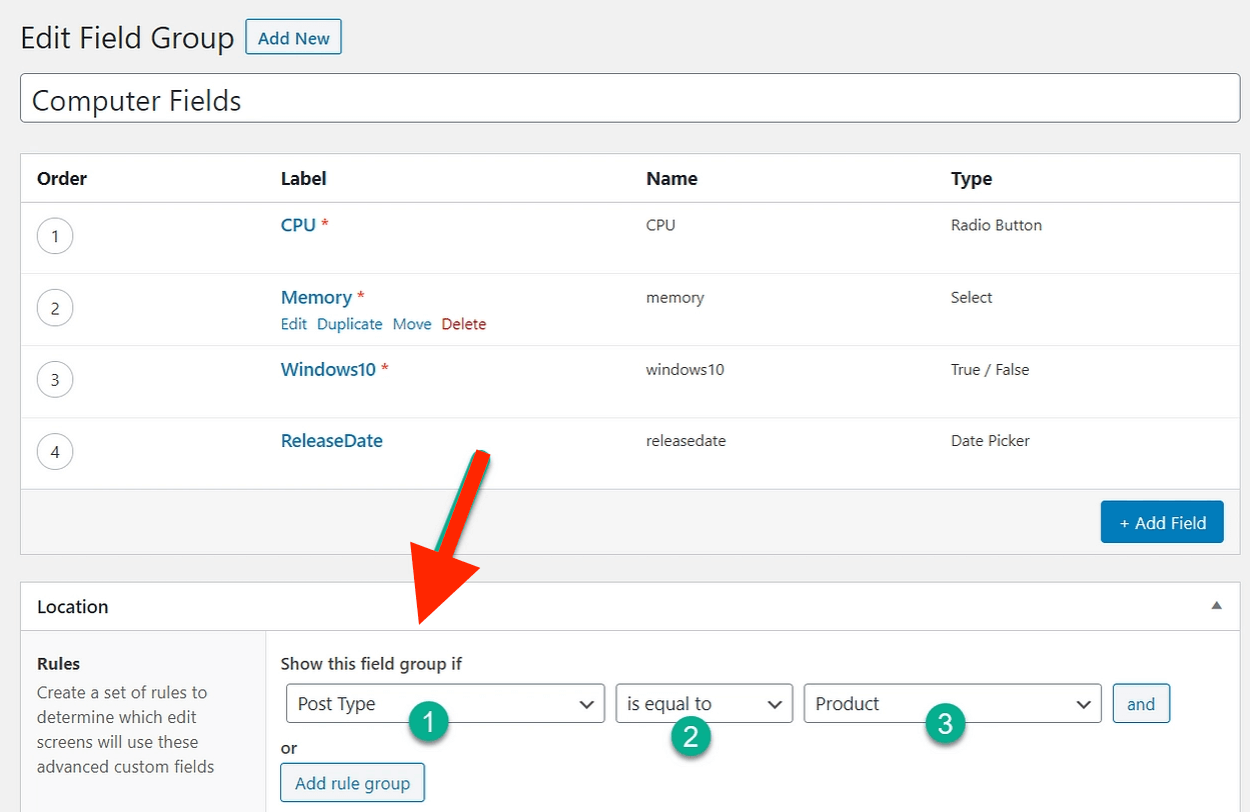Open the 'is equal to' operator dropdown
This screenshot has width=1250, height=812.
click(703, 704)
